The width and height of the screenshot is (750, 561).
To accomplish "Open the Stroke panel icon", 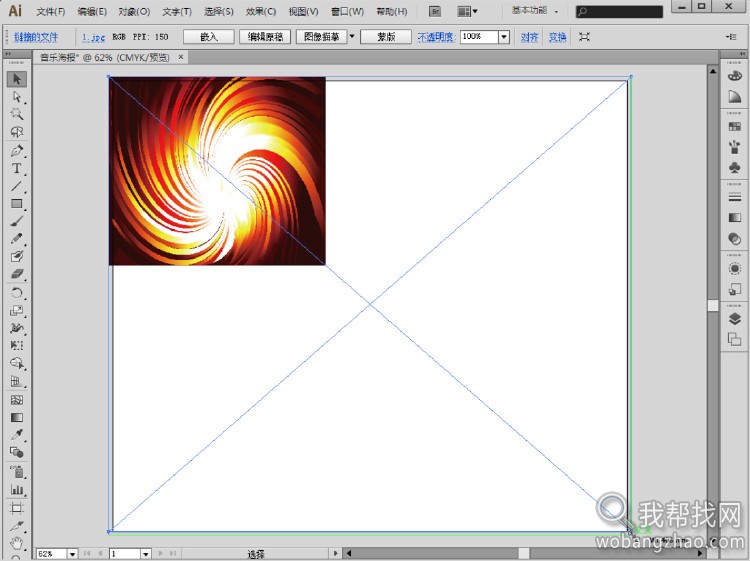I will [734, 197].
